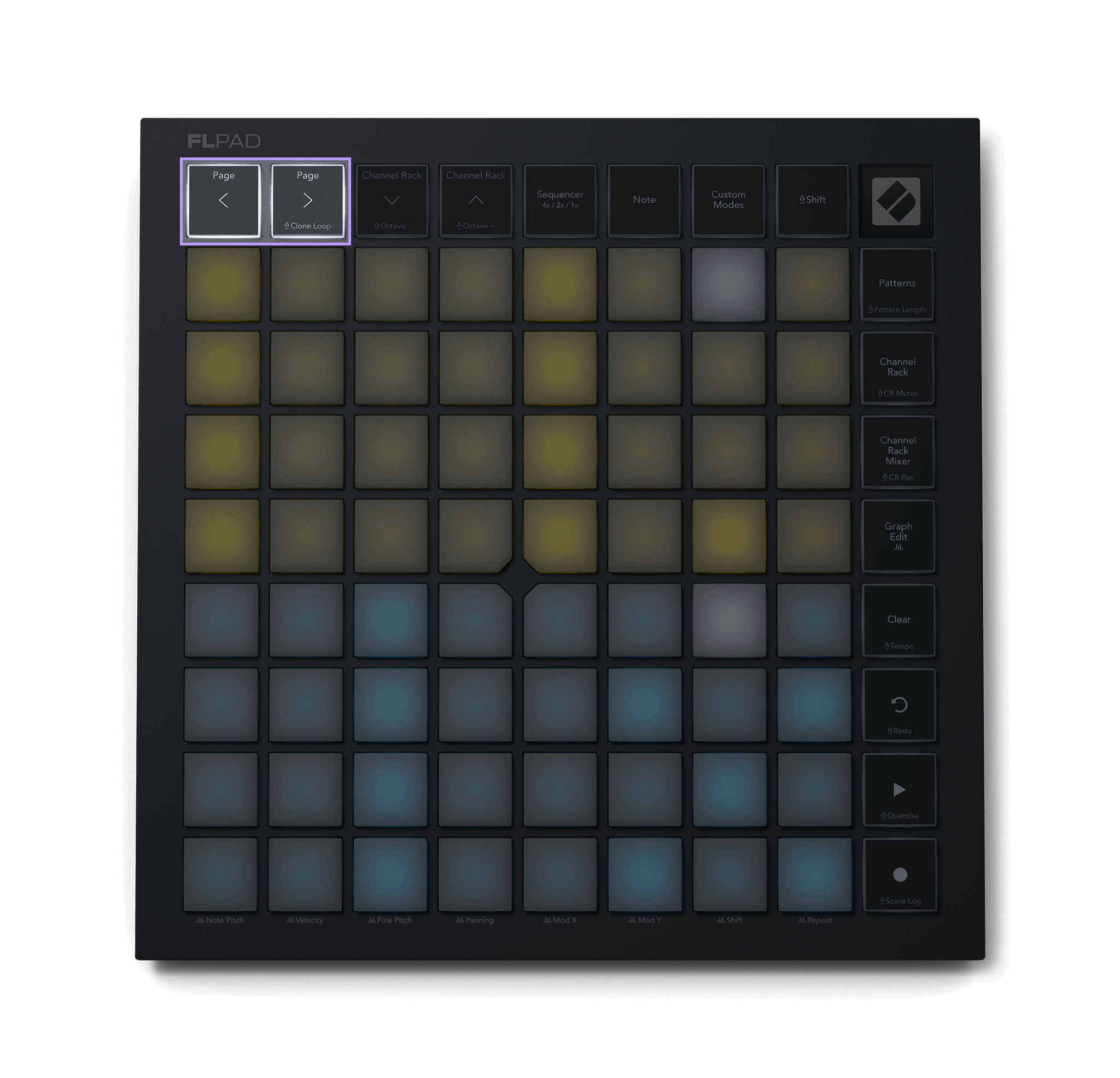Select the Channel Rack CR Mutes button
Viewport: 1120px width, 1078px height.
(897, 368)
